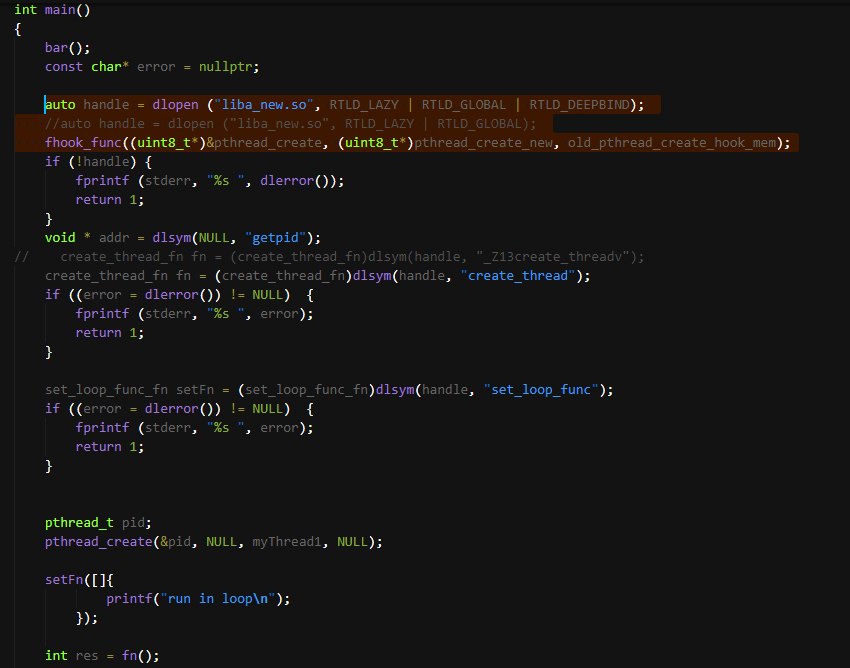Viewport: 850px width, 668px height.
Task: Click the fhook_func function call
Action: [79, 142]
